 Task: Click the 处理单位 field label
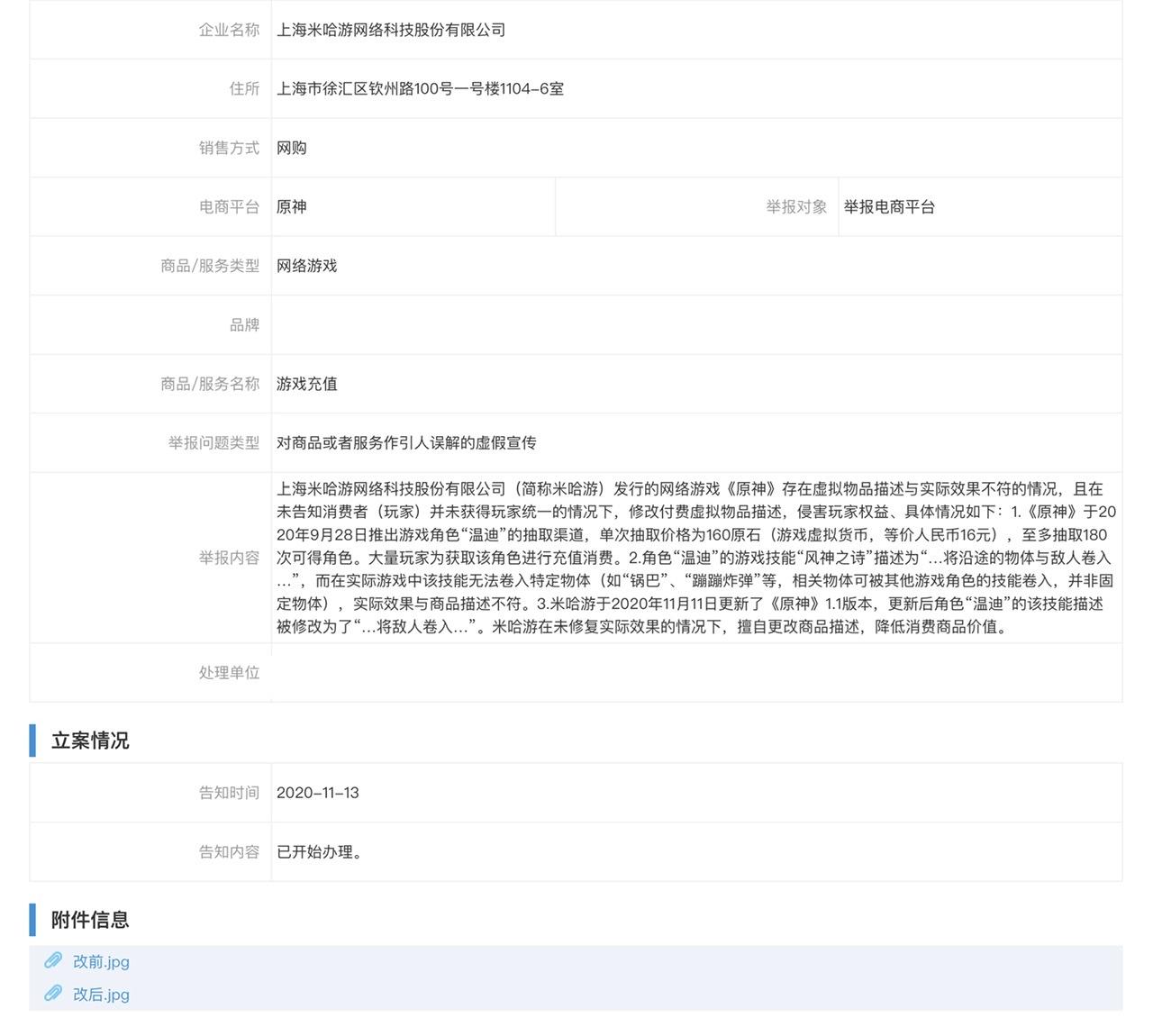click(229, 672)
